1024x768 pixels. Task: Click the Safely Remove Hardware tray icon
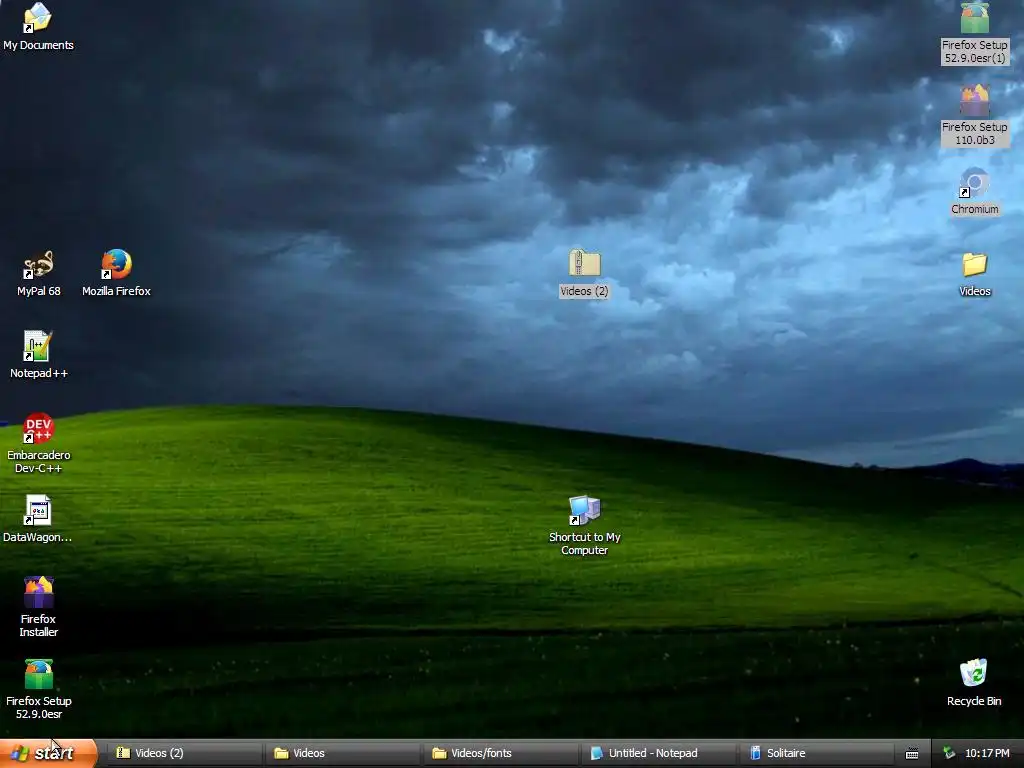tap(950, 753)
